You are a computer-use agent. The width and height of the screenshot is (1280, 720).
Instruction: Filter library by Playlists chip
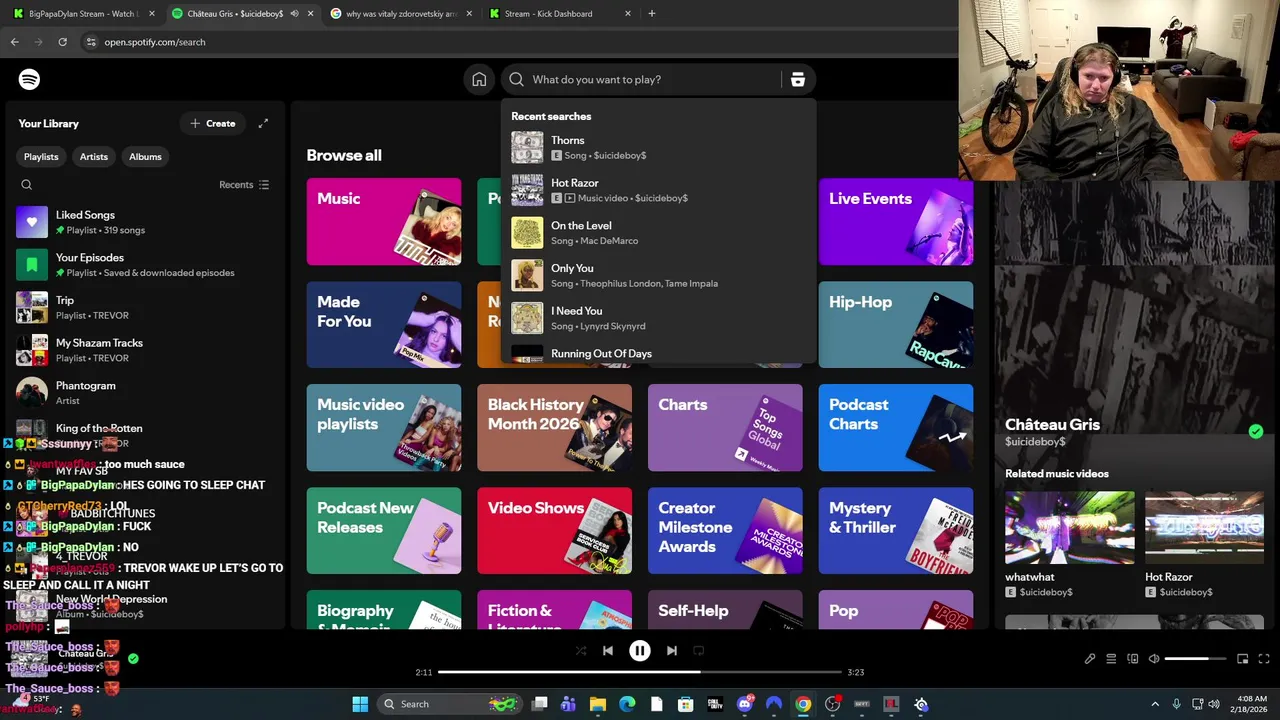pos(41,157)
